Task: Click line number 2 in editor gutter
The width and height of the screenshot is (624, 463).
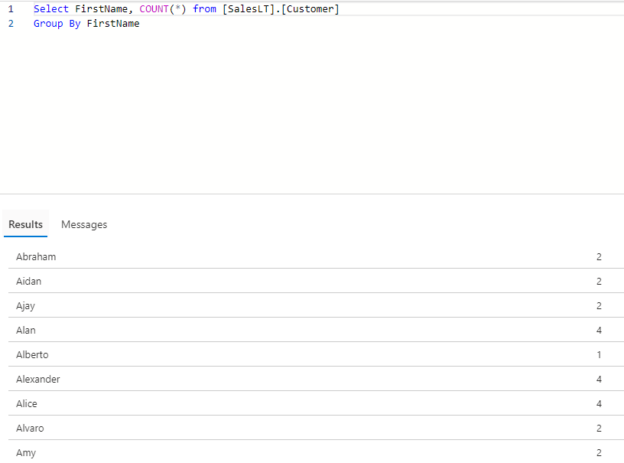Action: [x=11, y=23]
